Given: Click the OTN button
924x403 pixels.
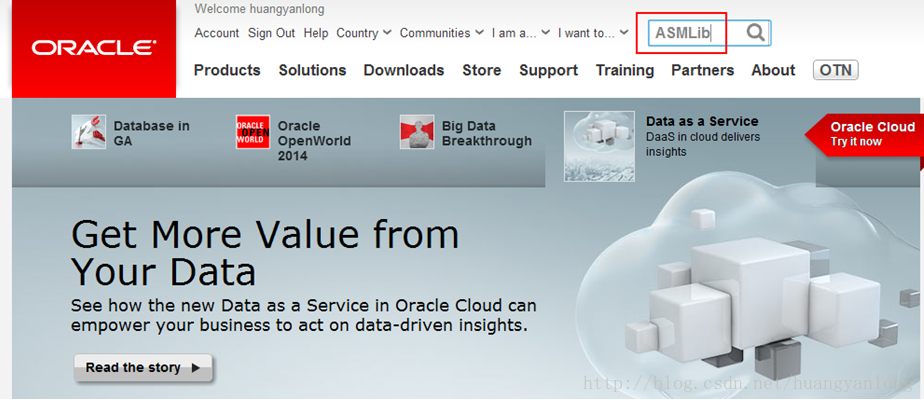Looking at the screenshot, I should click(x=836, y=70).
